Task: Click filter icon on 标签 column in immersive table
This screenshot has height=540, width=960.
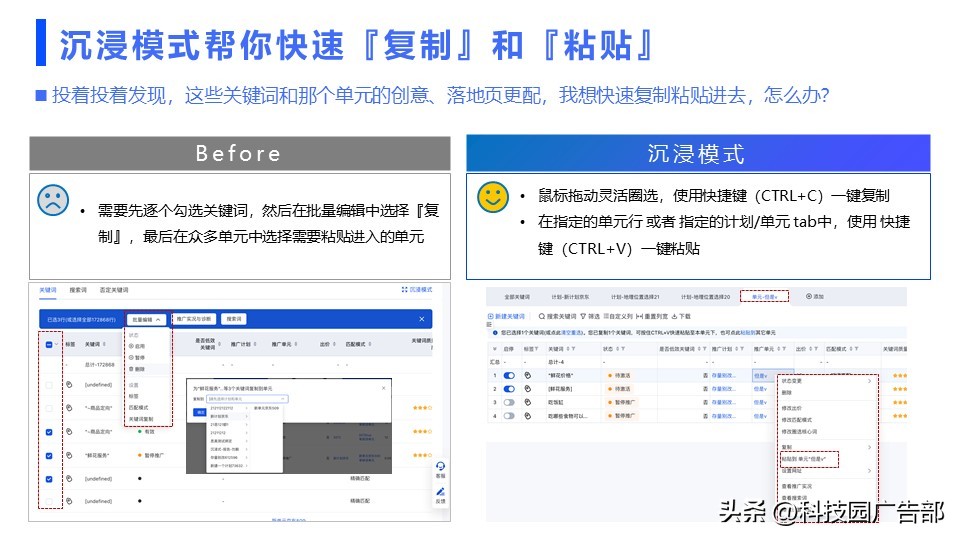Action: pyautogui.click(x=536, y=349)
